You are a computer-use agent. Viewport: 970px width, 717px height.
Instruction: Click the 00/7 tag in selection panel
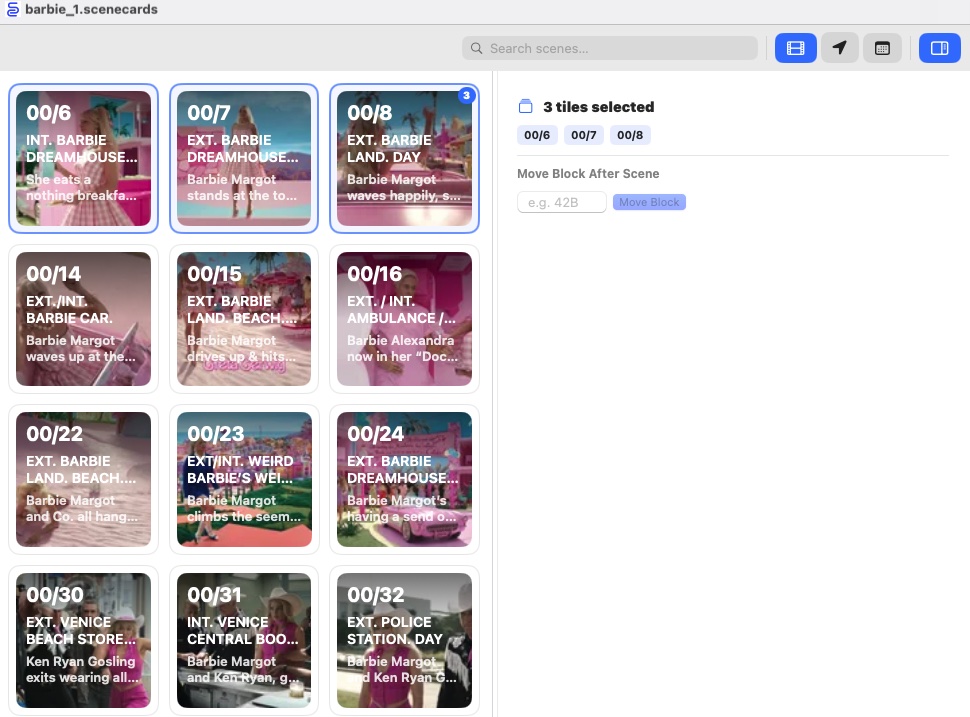click(583, 135)
